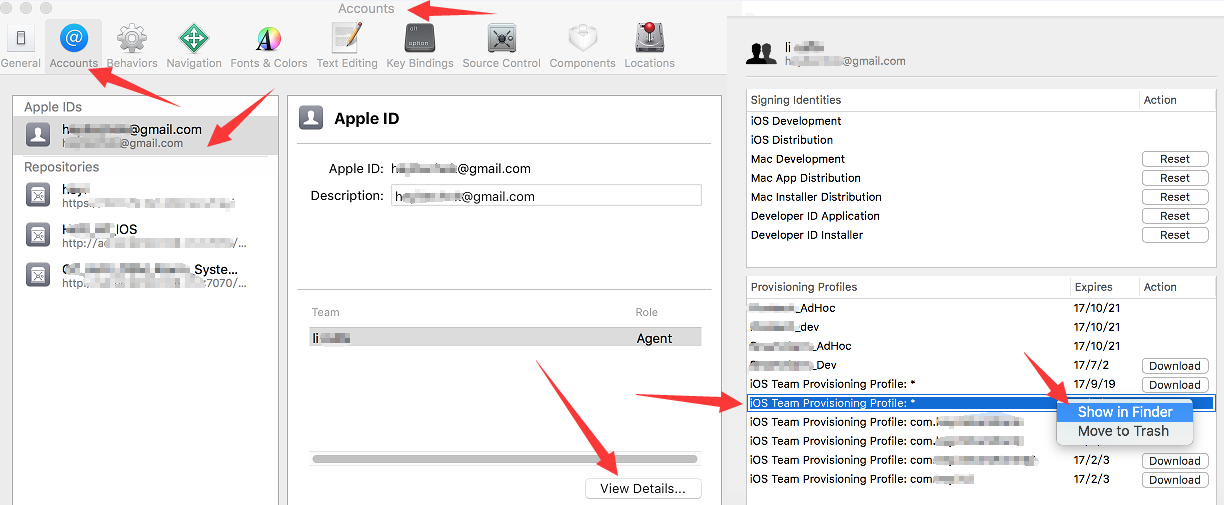1224x505 pixels.
Task: Choose Show in Finder from context menu
Action: click(1125, 412)
